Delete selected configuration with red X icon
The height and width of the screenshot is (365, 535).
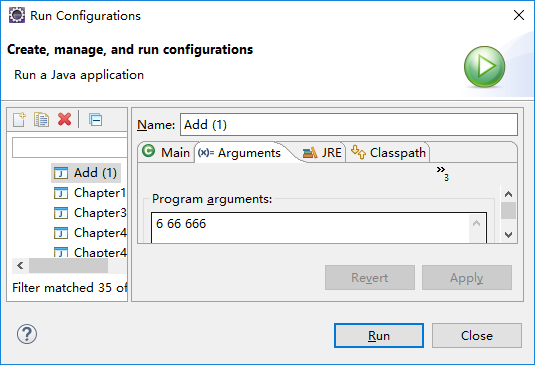64,119
